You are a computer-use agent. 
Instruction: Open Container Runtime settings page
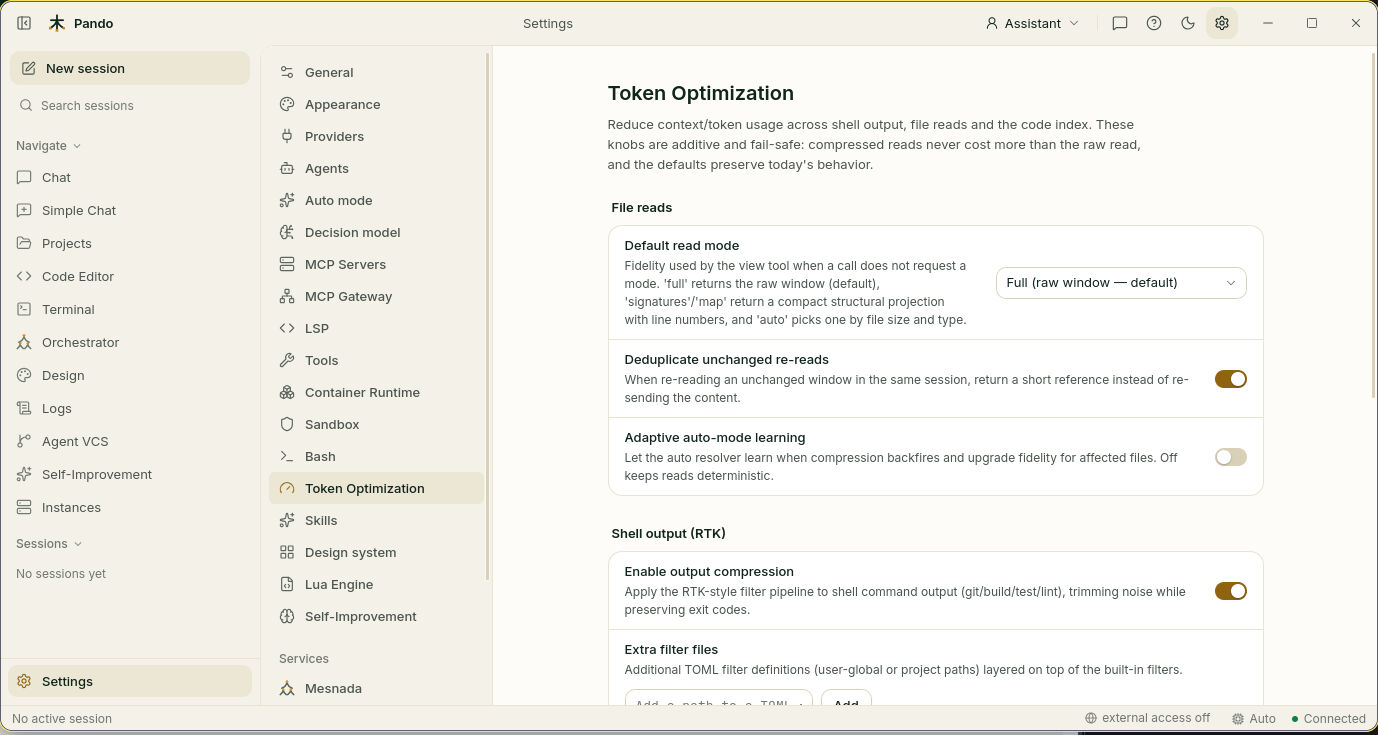coord(376,392)
